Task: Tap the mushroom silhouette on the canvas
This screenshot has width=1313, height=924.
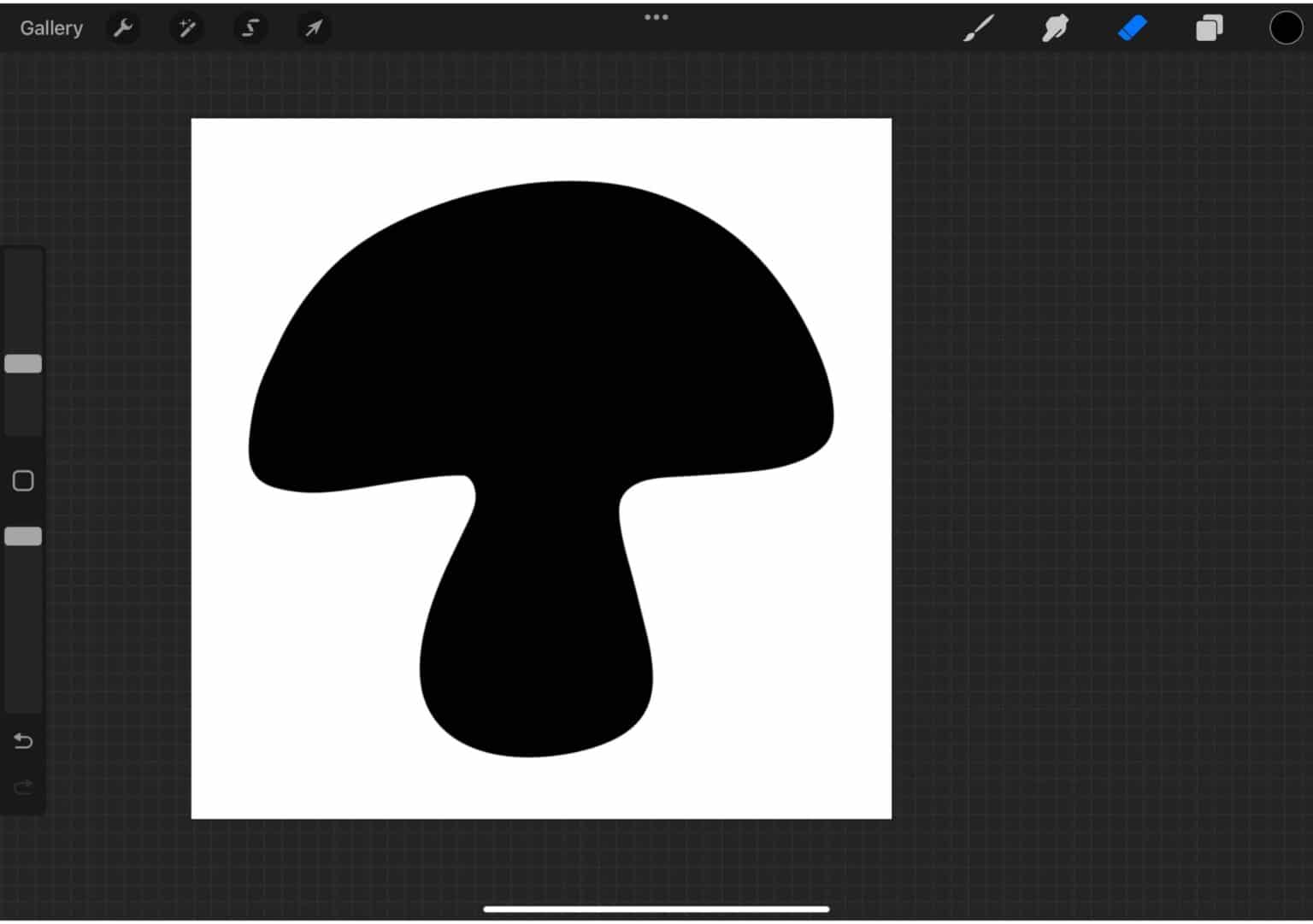Action: tap(539, 342)
